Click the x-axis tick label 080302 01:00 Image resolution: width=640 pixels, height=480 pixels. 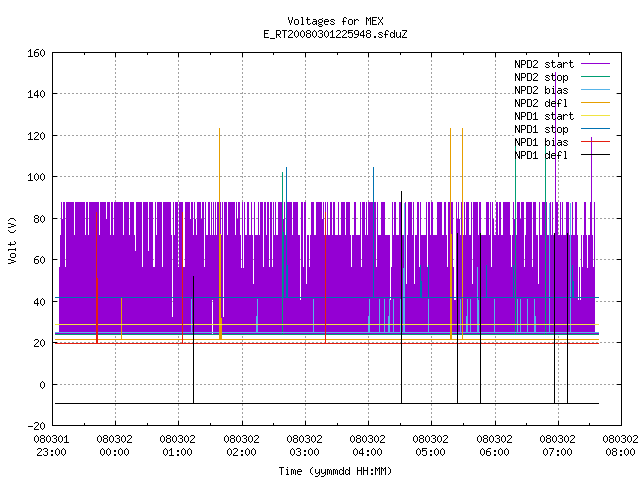coord(178,446)
